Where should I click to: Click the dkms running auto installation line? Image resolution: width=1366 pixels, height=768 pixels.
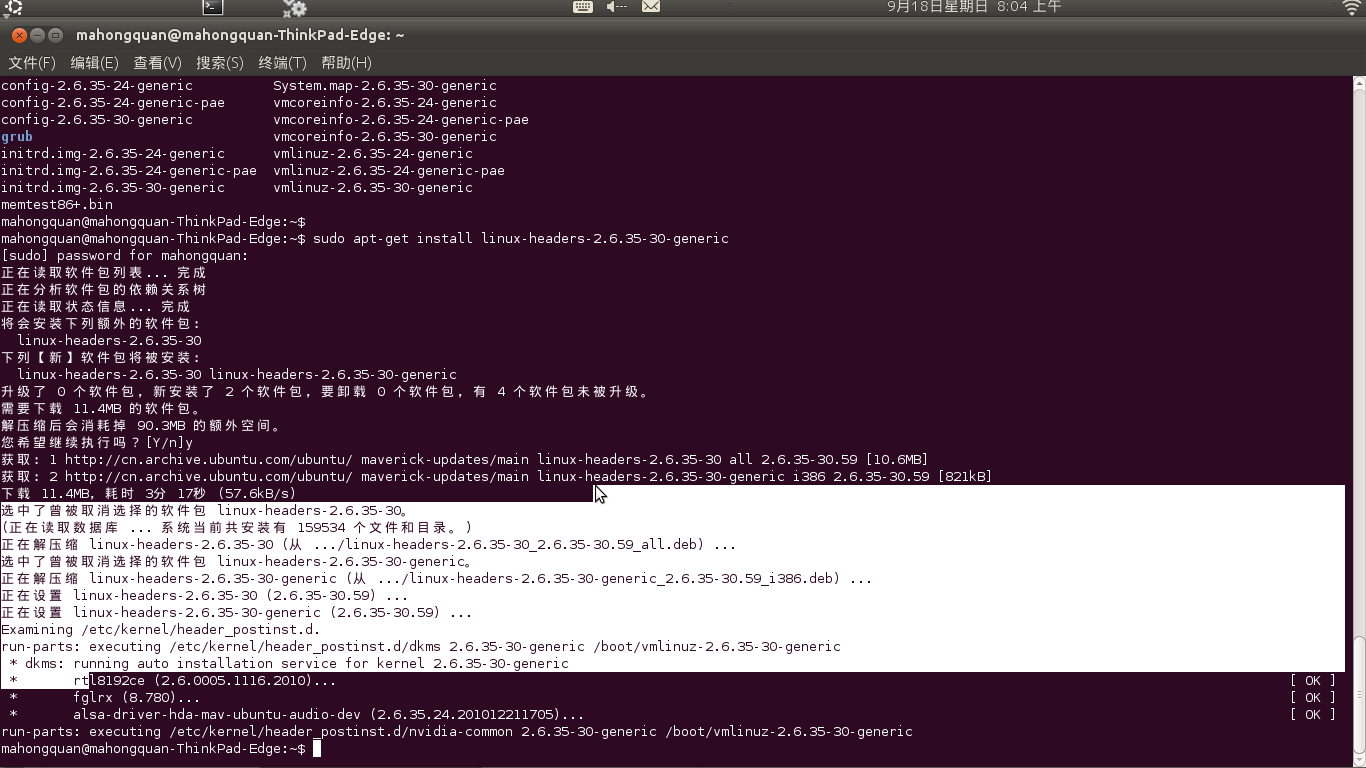coord(289,664)
